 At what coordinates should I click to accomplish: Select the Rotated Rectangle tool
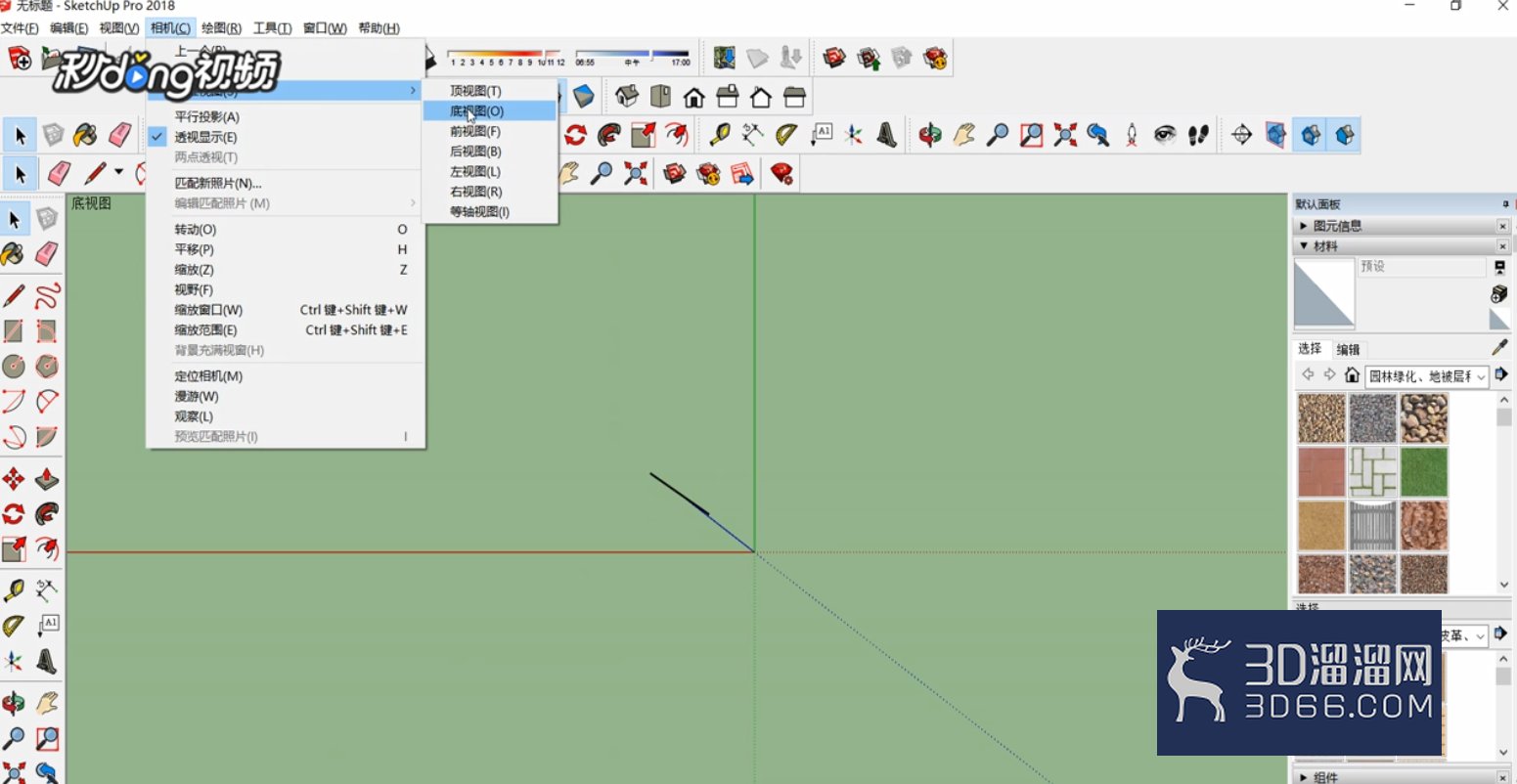click(47, 330)
